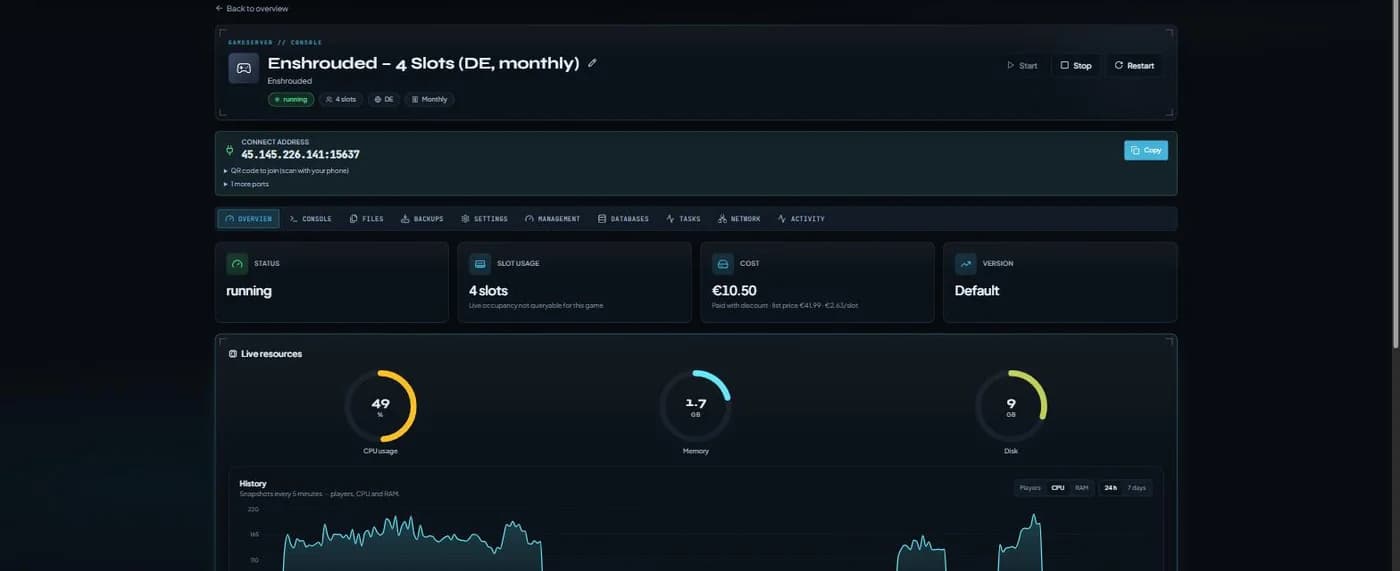Switch to the Activity tab

[x=802, y=219]
